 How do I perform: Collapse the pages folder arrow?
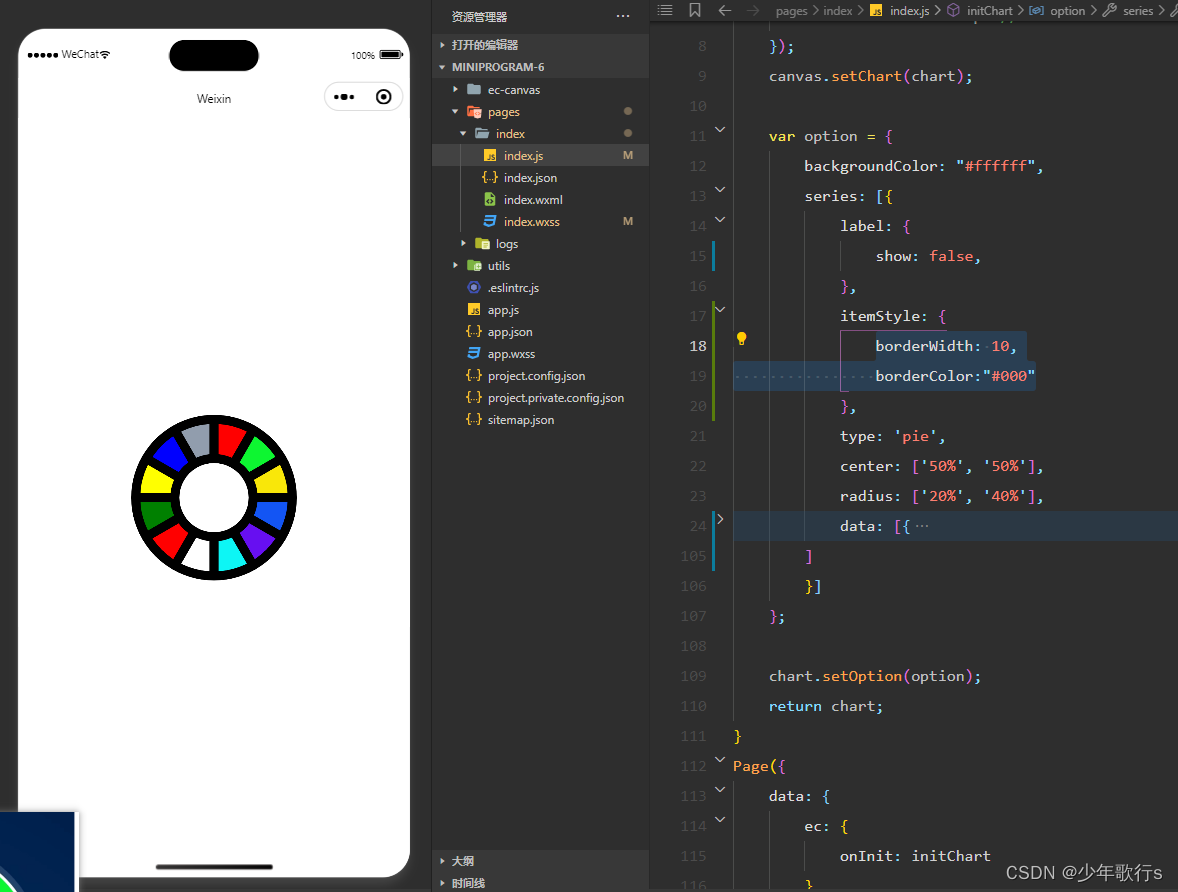click(455, 111)
